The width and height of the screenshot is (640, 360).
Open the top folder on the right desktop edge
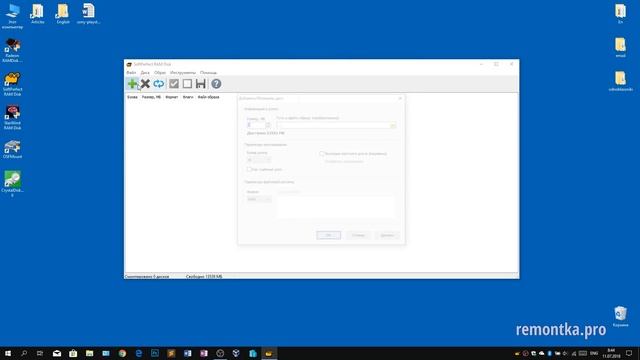[620, 13]
